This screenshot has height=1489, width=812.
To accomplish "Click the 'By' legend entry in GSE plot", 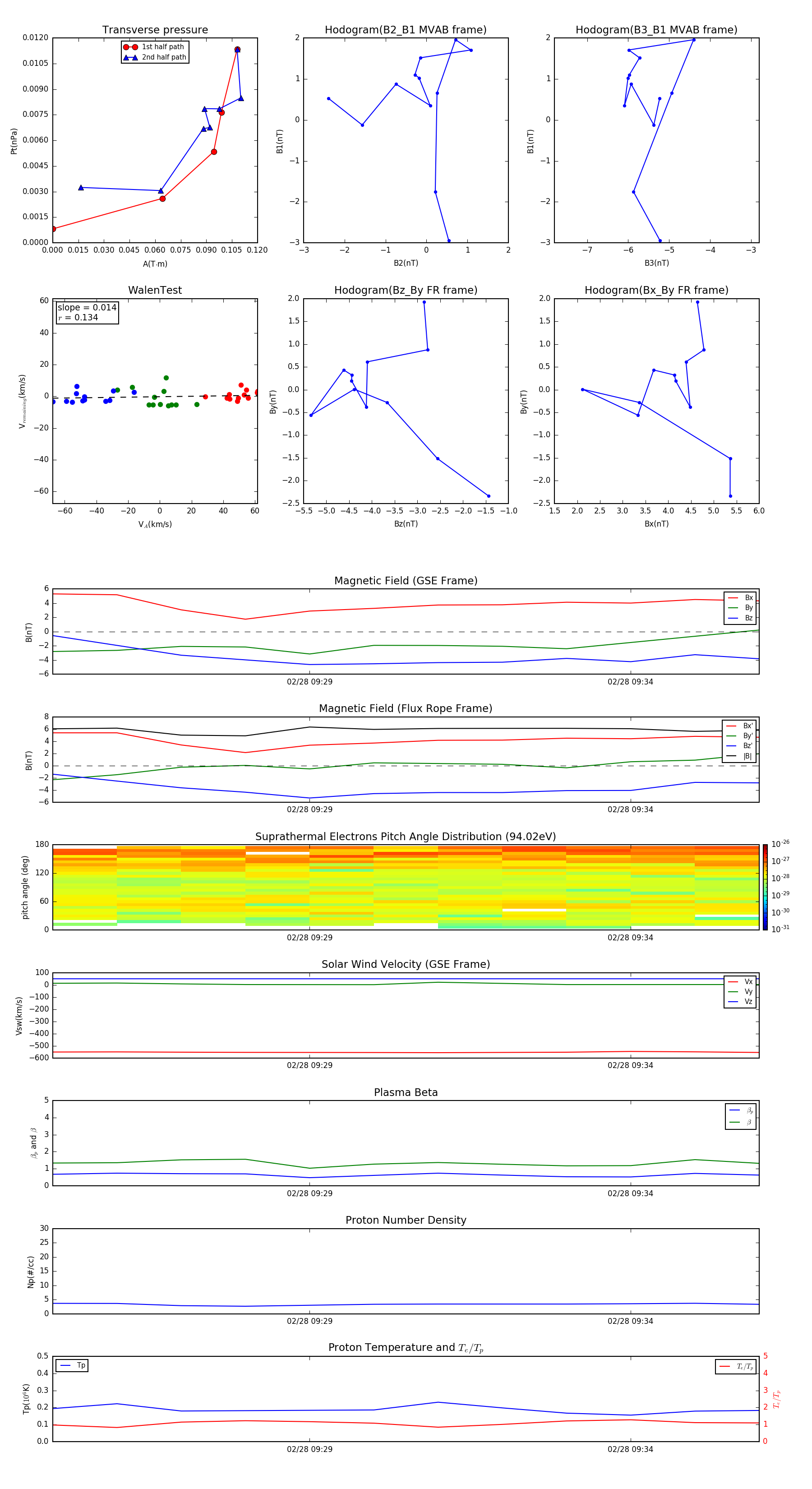I will pyautogui.click(x=740, y=607).
